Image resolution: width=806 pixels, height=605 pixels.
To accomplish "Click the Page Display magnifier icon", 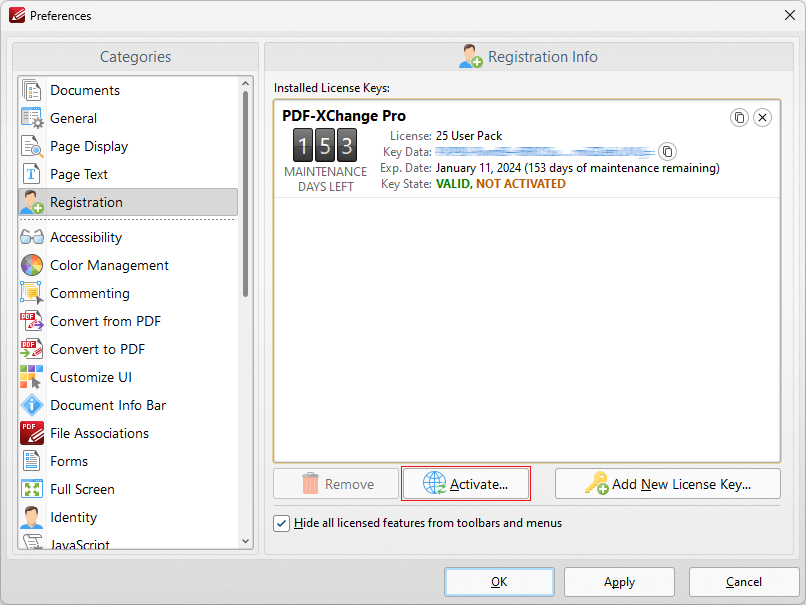I will pos(31,146).
